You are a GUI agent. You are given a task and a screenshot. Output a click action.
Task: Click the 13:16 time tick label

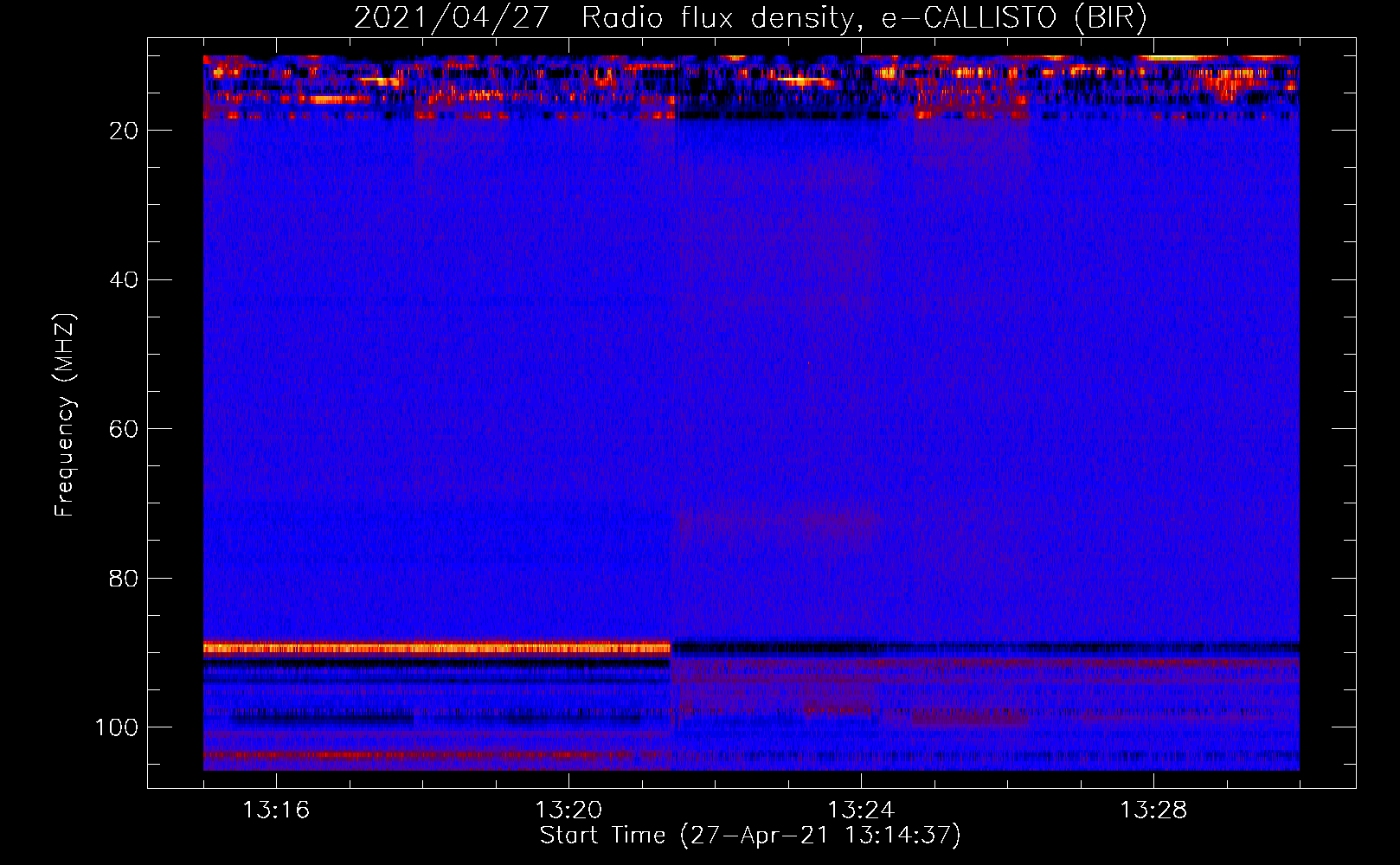click(x=276, y=811)
